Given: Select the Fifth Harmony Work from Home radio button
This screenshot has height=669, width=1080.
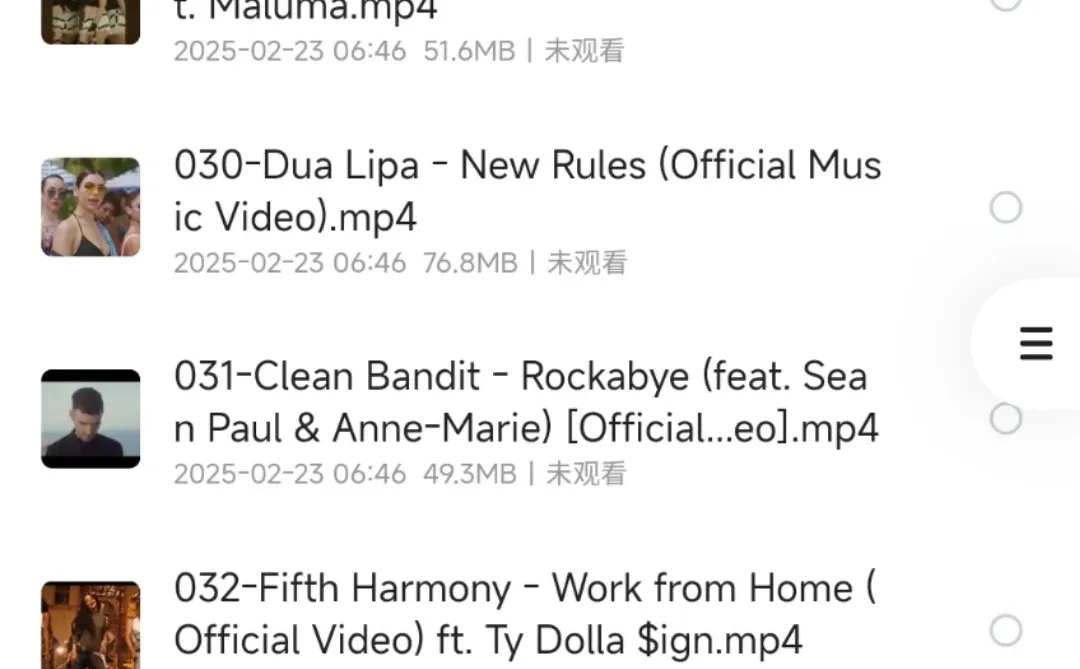Looking at the screenshot, I should pyautogui.click(x=1006, y=630).
